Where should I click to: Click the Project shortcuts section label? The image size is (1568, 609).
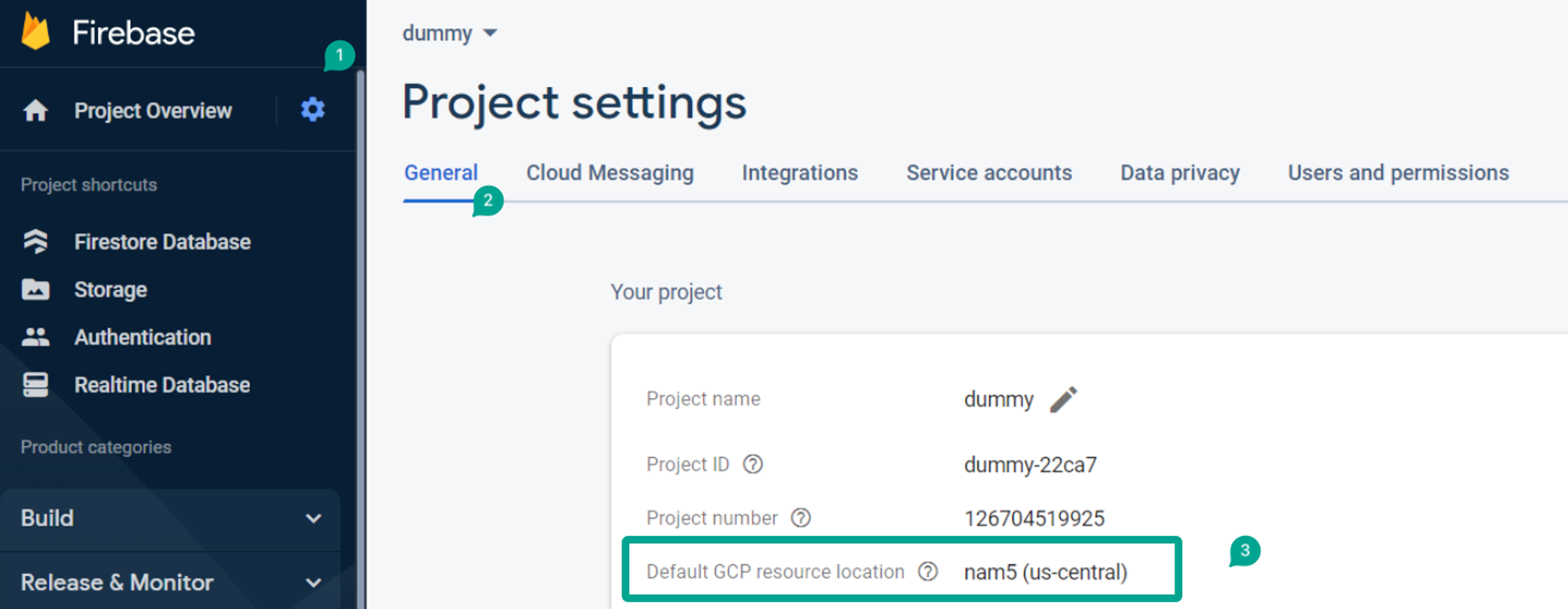click(89, 185)
